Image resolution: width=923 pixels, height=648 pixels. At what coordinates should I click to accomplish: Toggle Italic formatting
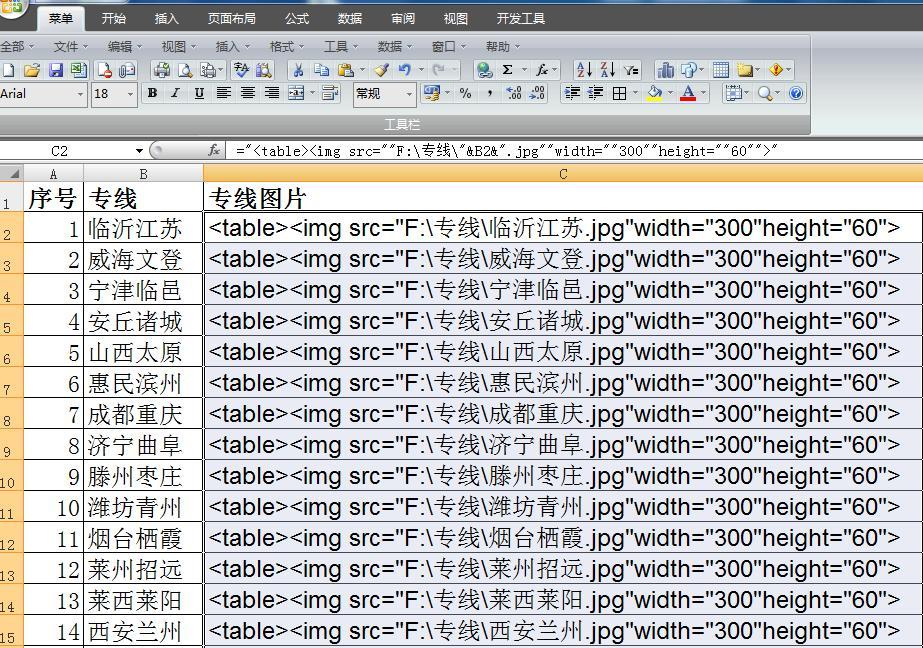[175, 93]
